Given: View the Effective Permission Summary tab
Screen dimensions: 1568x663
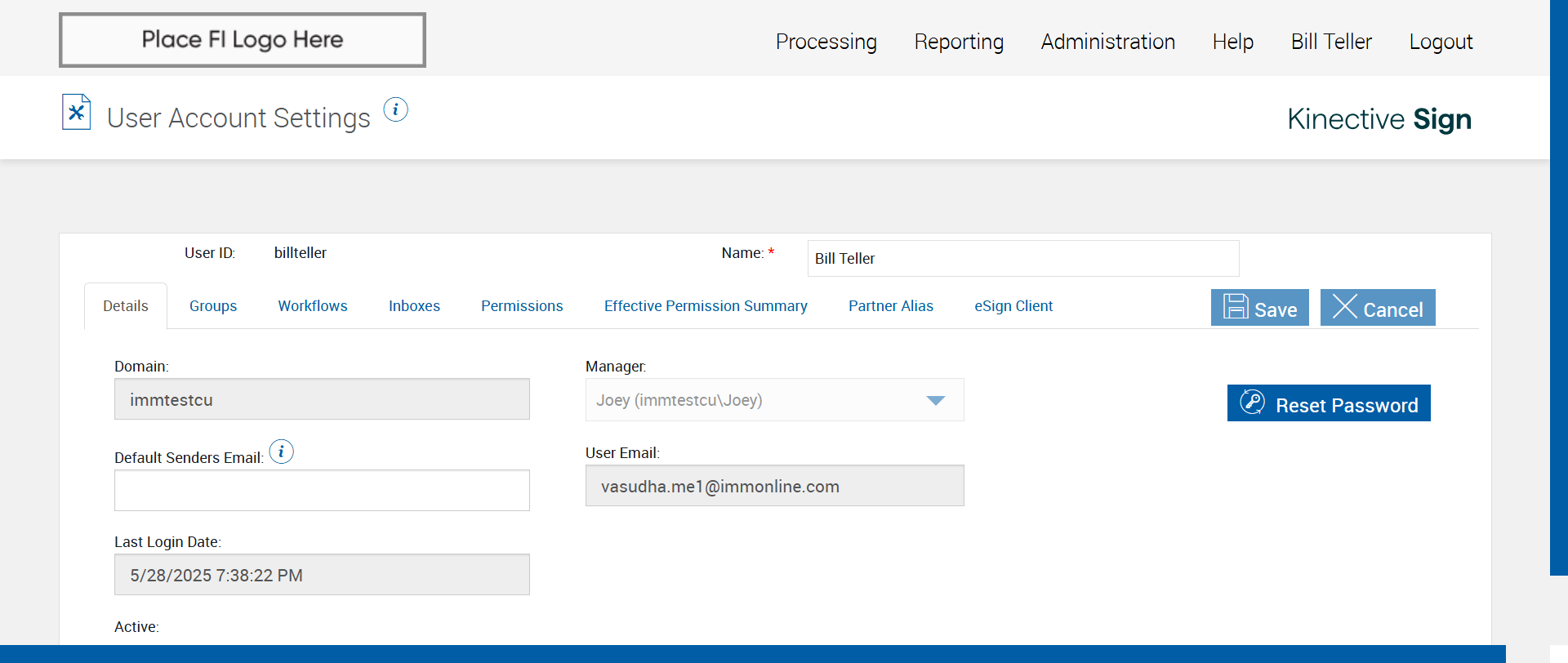Looking at the screenshot, I should 706,306.
